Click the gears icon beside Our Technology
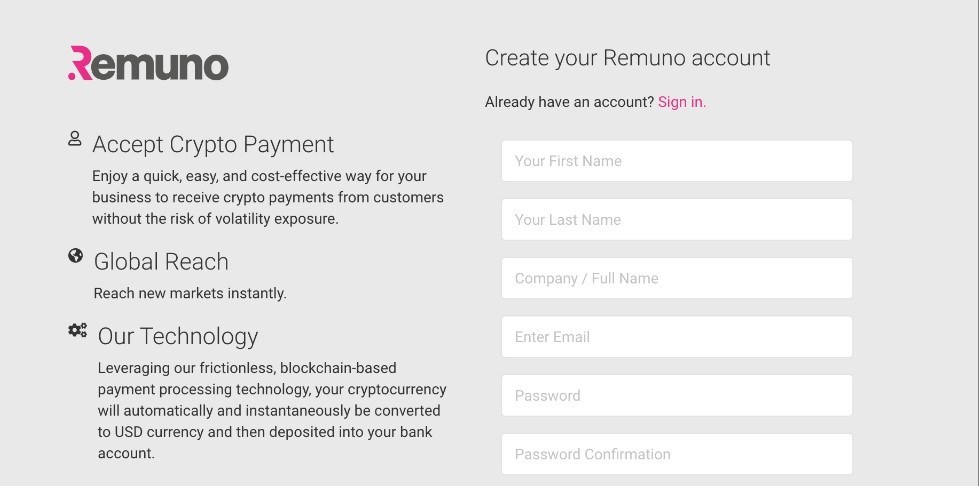This screenshot has width=979, height=486. point(77,331)
